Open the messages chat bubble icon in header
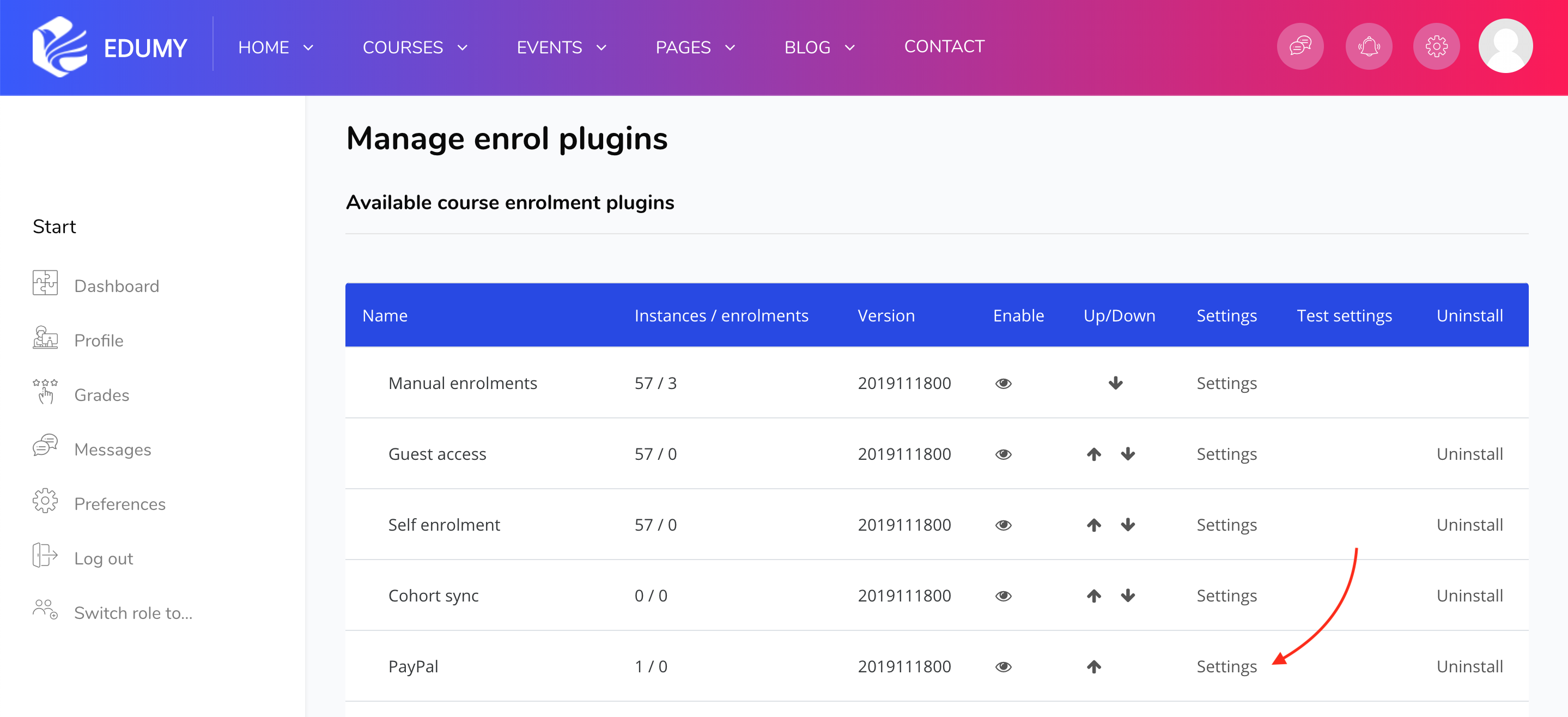This screenshot has height=717, width=1568. (x=1299, y=46)
